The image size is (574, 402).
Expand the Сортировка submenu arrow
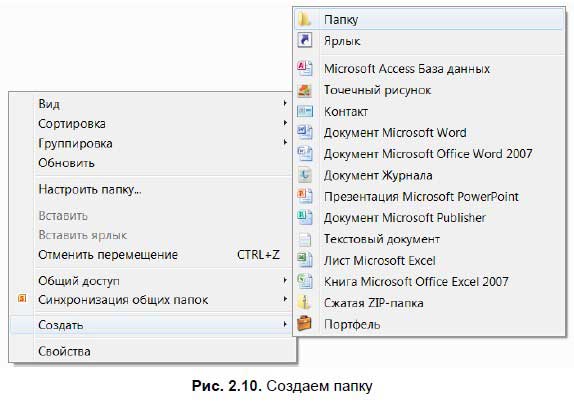pos(285,123)
